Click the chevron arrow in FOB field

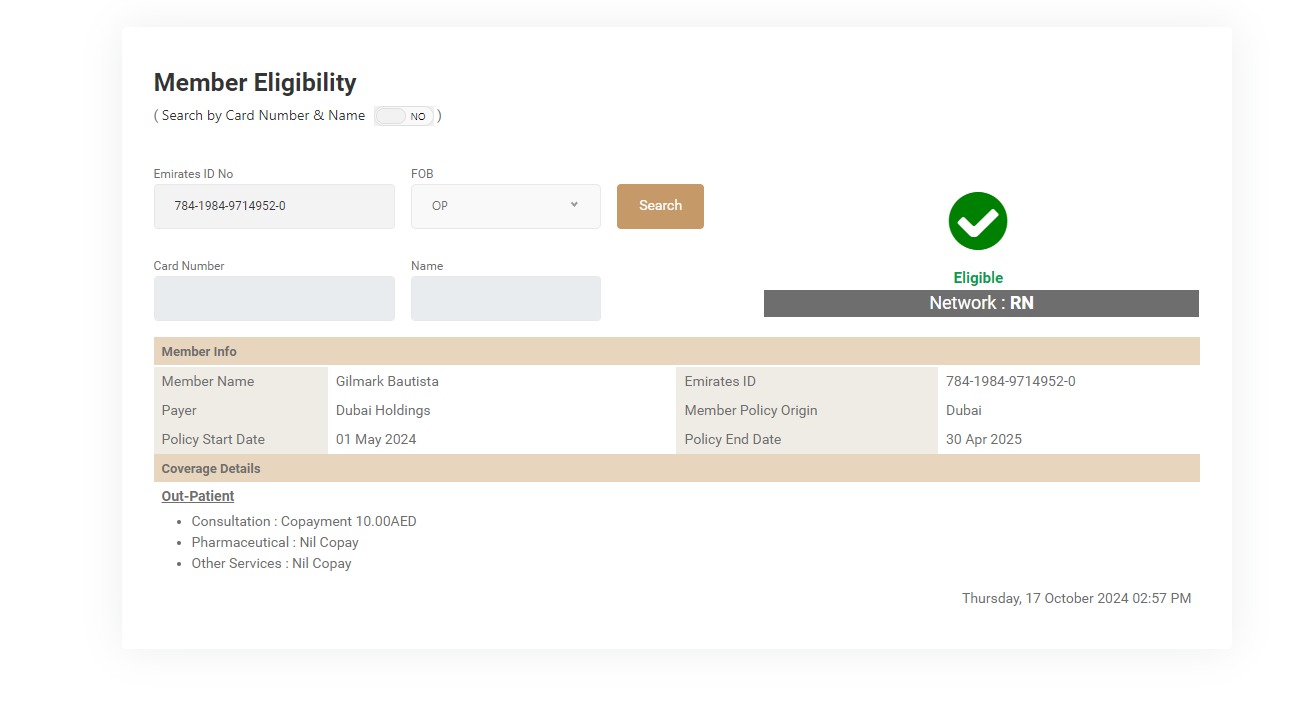(574, 205)
